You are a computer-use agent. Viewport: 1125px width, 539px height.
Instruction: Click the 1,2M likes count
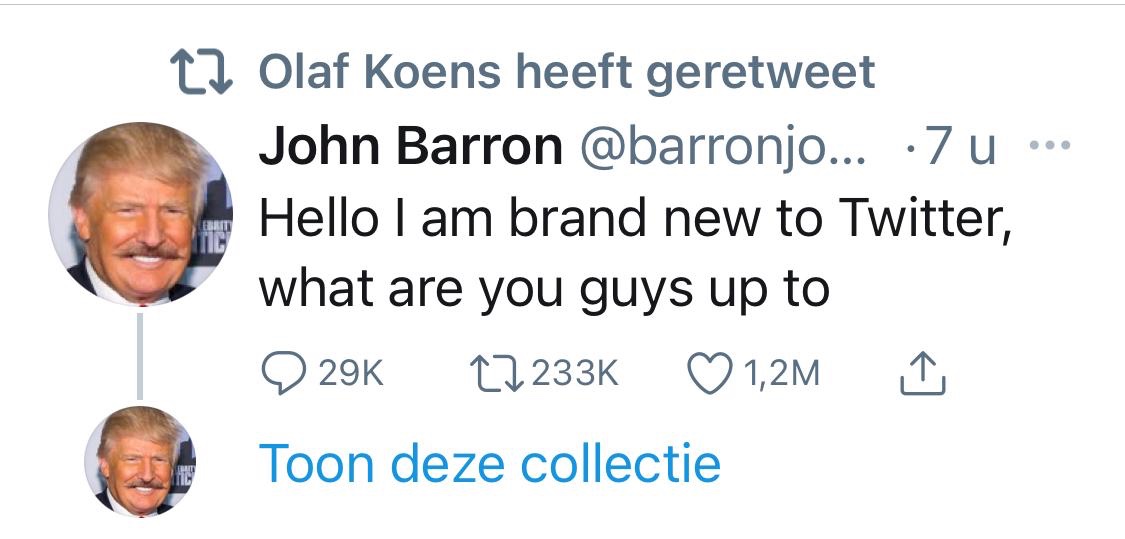[783, 374]
